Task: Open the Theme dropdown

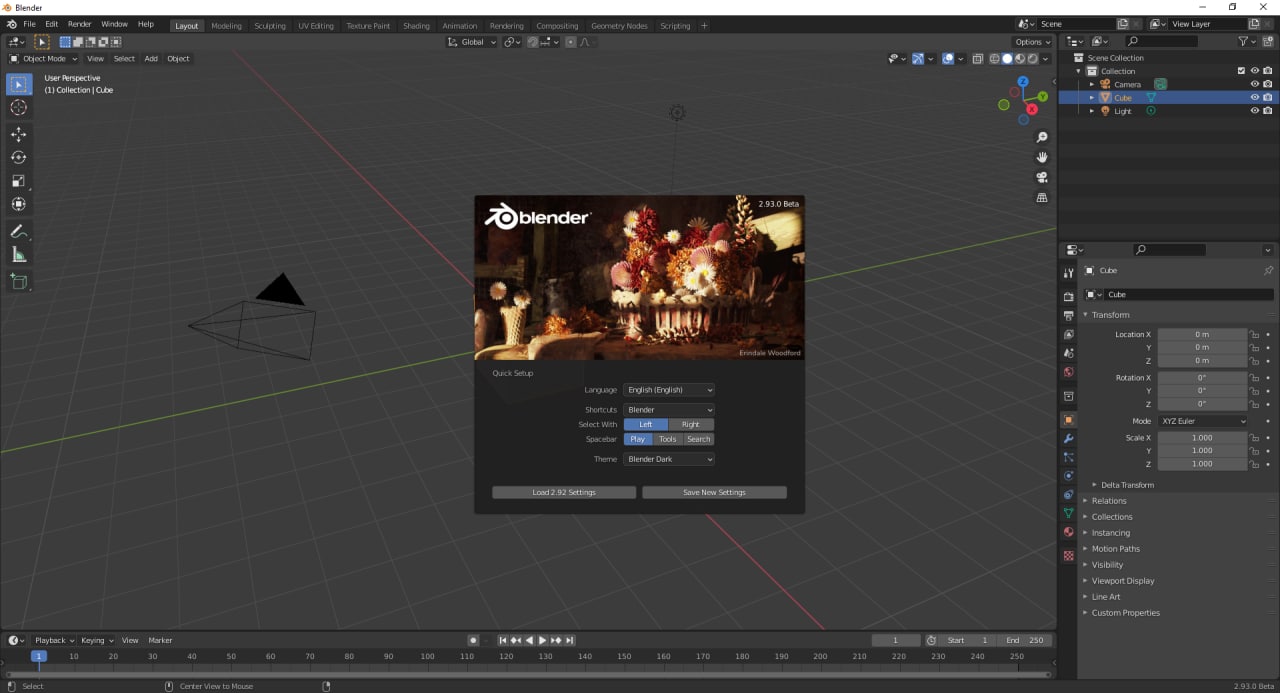Action: click(x=669, y=459)
